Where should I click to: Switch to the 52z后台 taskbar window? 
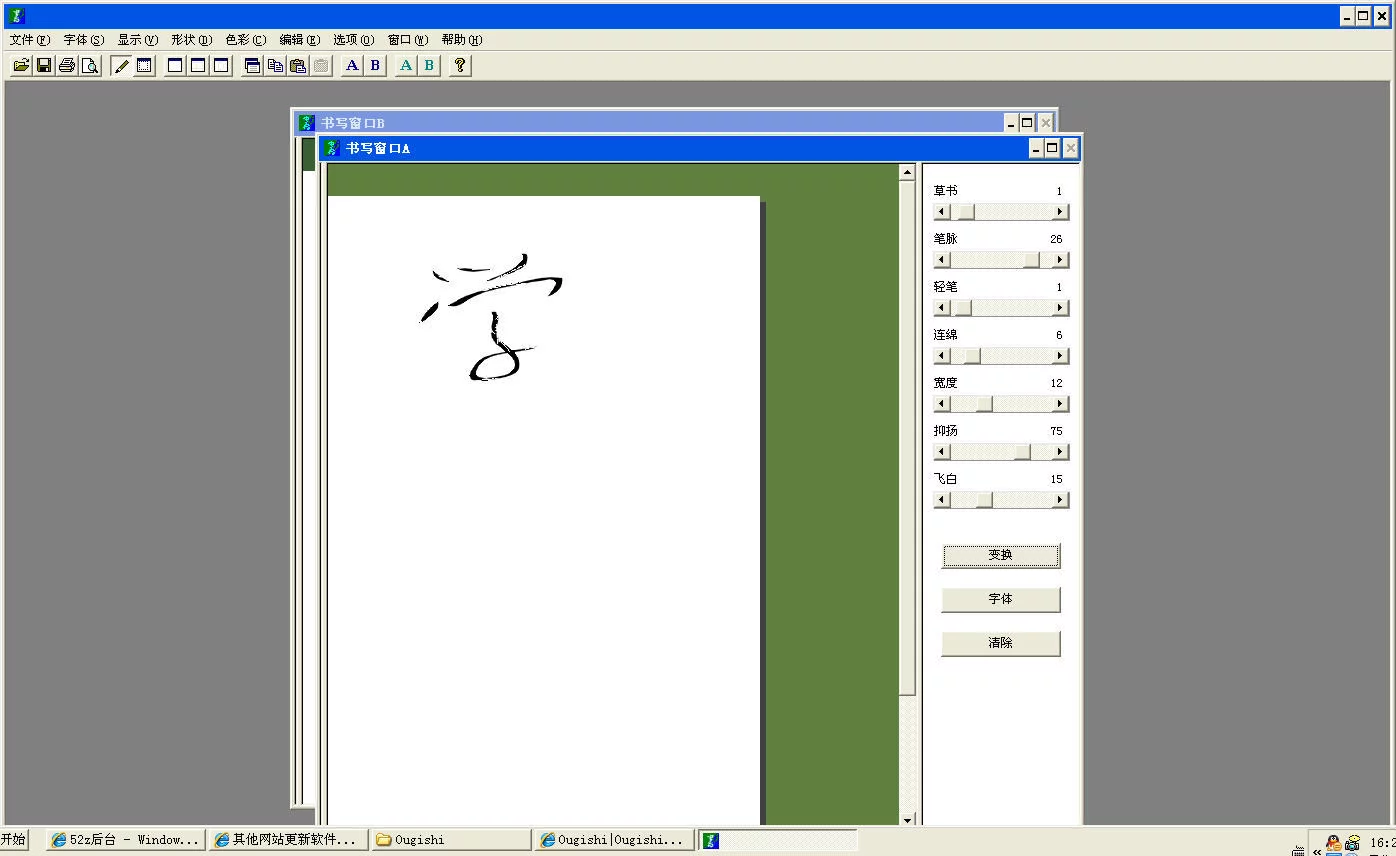[x=125, y=840]
